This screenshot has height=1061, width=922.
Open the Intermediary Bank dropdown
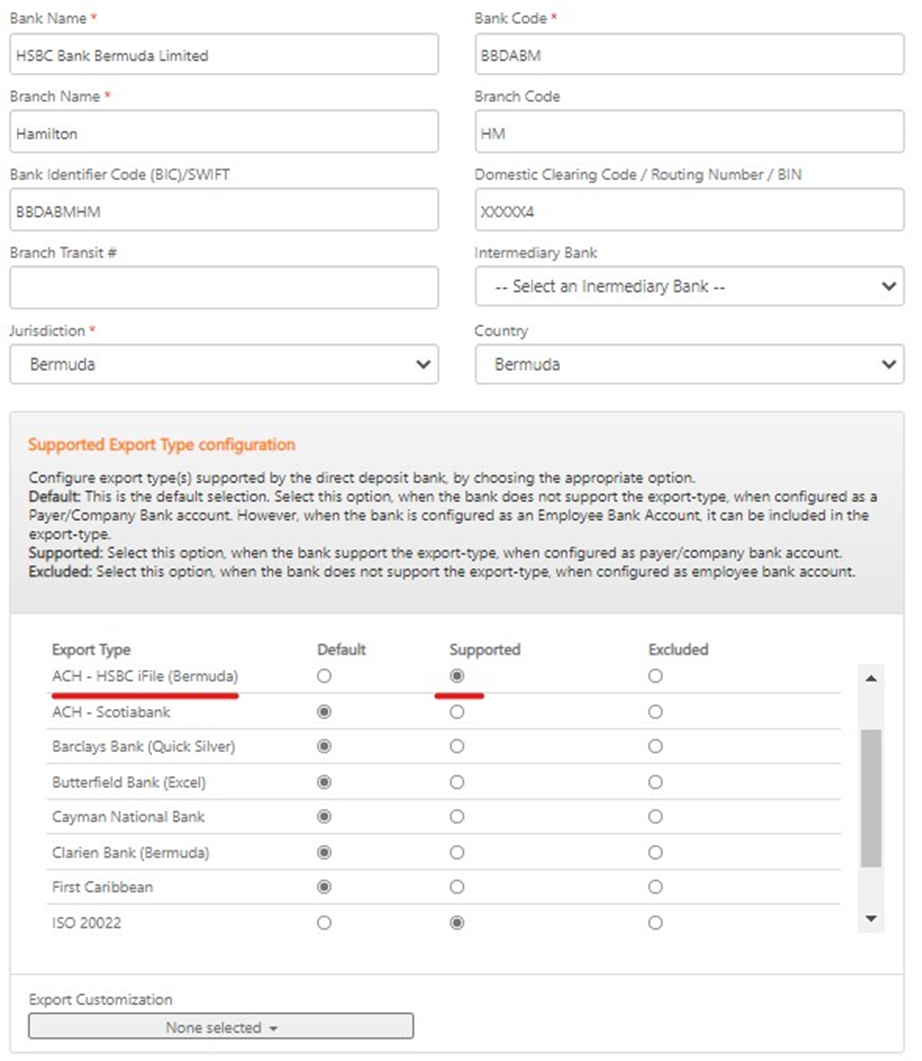click(x=689, y=287)
